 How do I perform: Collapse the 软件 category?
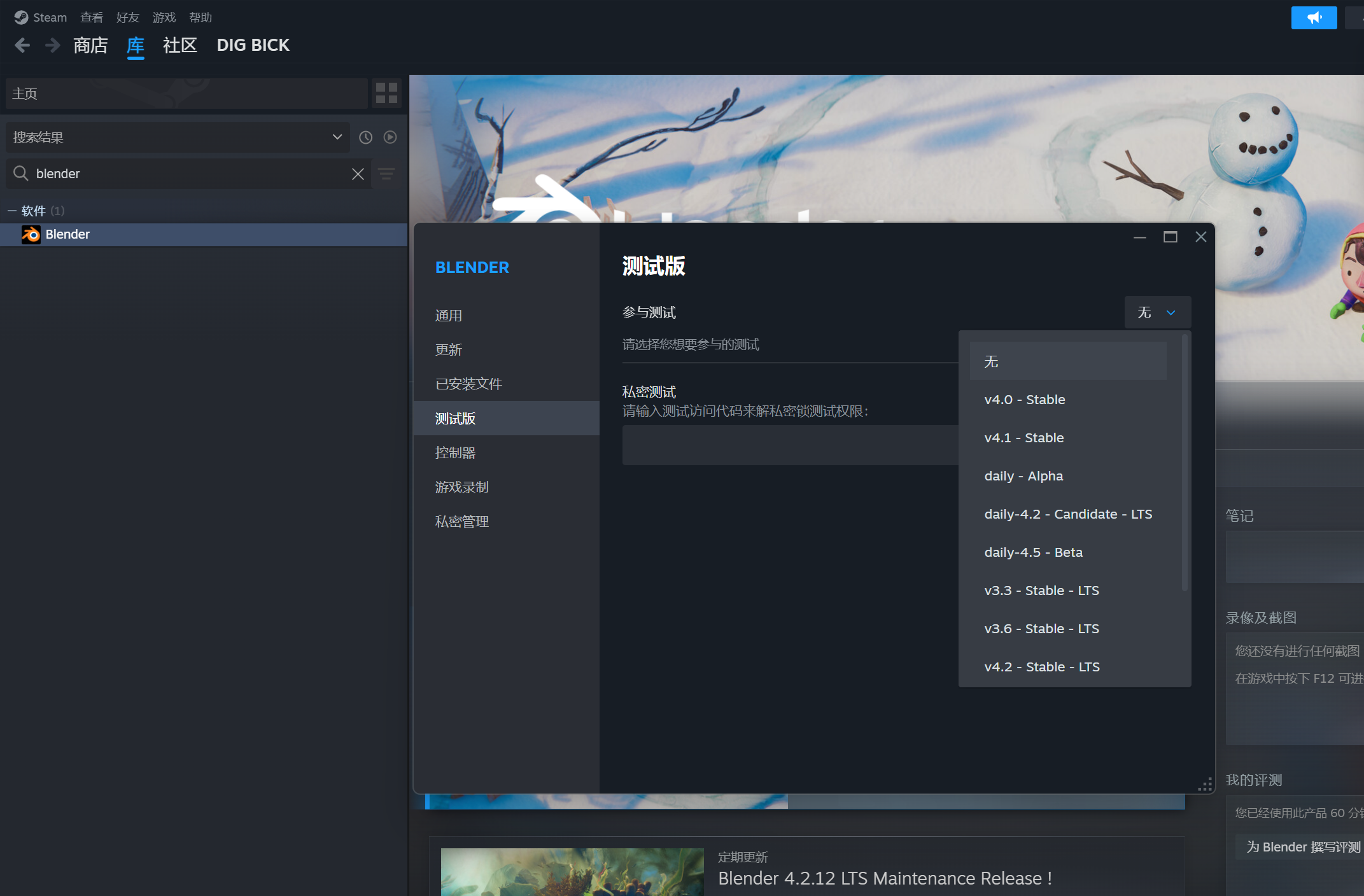12,211
